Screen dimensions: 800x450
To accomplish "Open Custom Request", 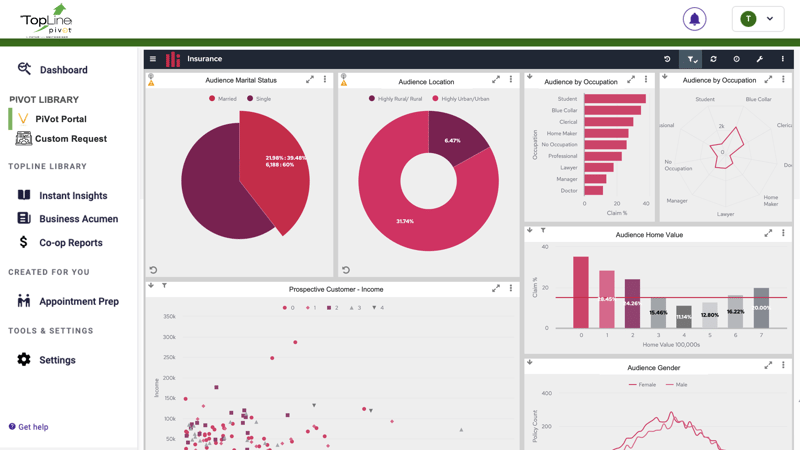I will pos(61,139).
